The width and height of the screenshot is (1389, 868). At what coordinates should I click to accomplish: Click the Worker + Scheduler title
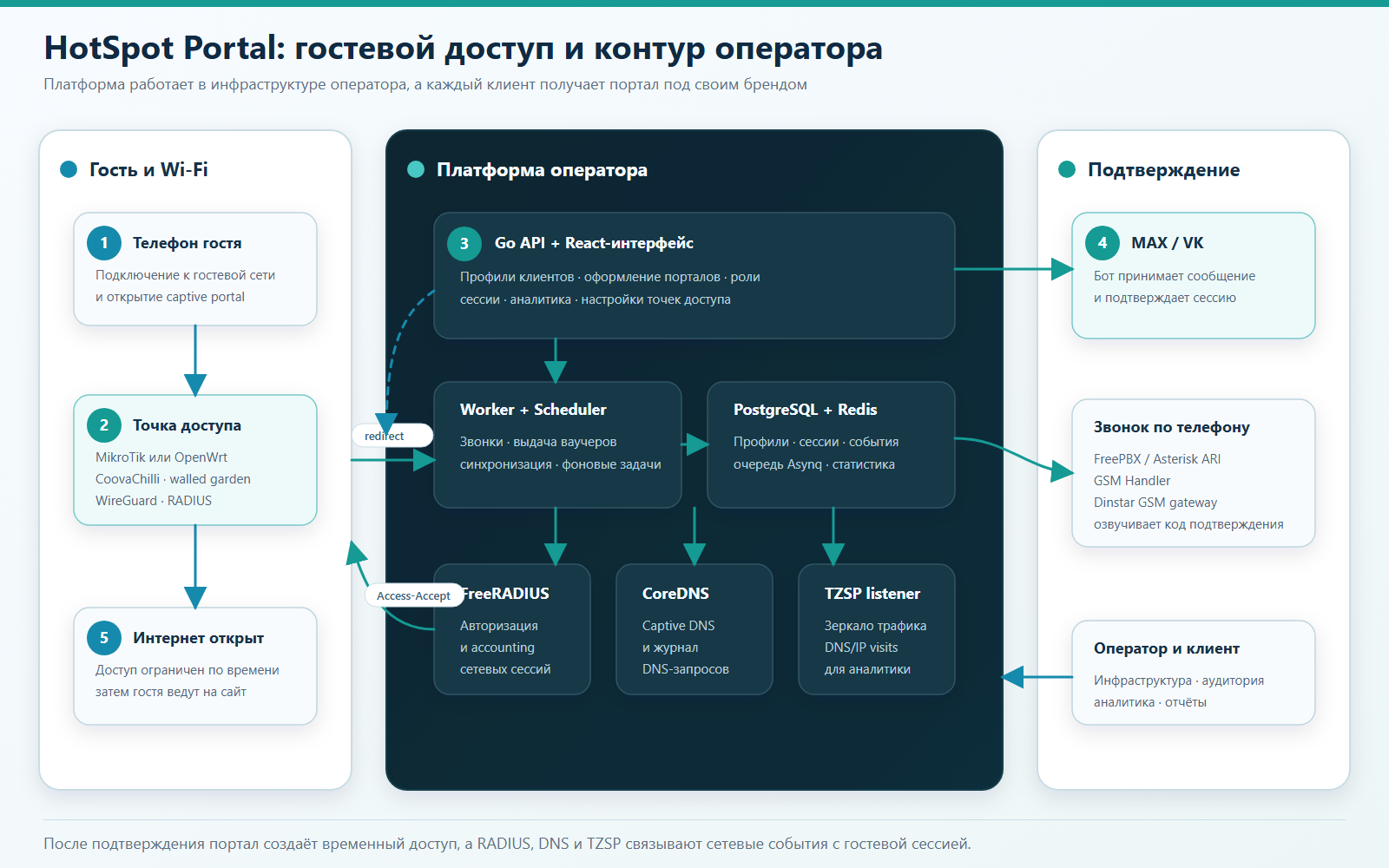coord(533,409)
